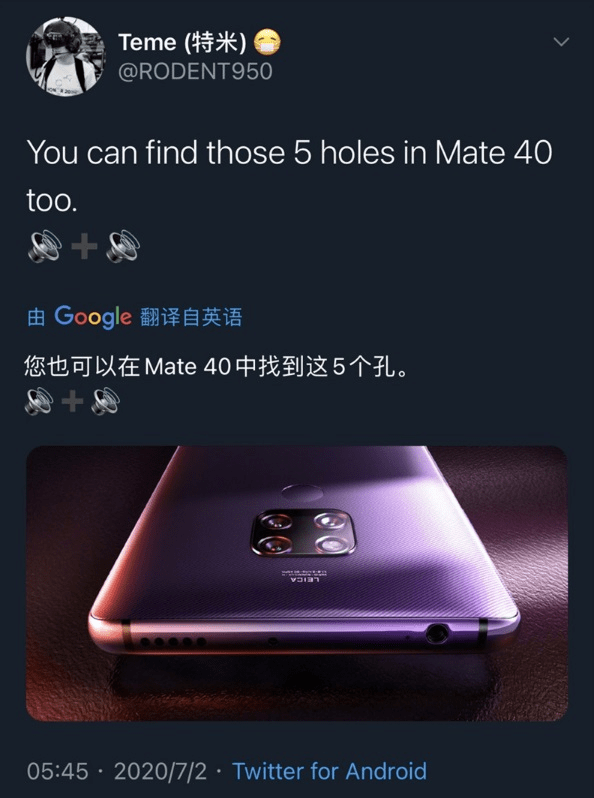This screenshot has height=798, width=594.
Task: Click the Google logo in translation attribution
Action: (x=93, y=317)
